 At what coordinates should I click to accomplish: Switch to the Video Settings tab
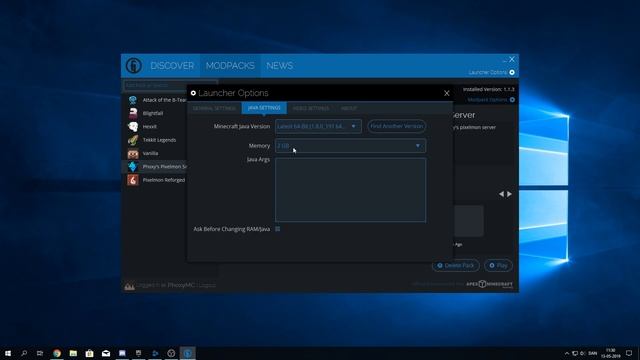(x=311, y=108)
